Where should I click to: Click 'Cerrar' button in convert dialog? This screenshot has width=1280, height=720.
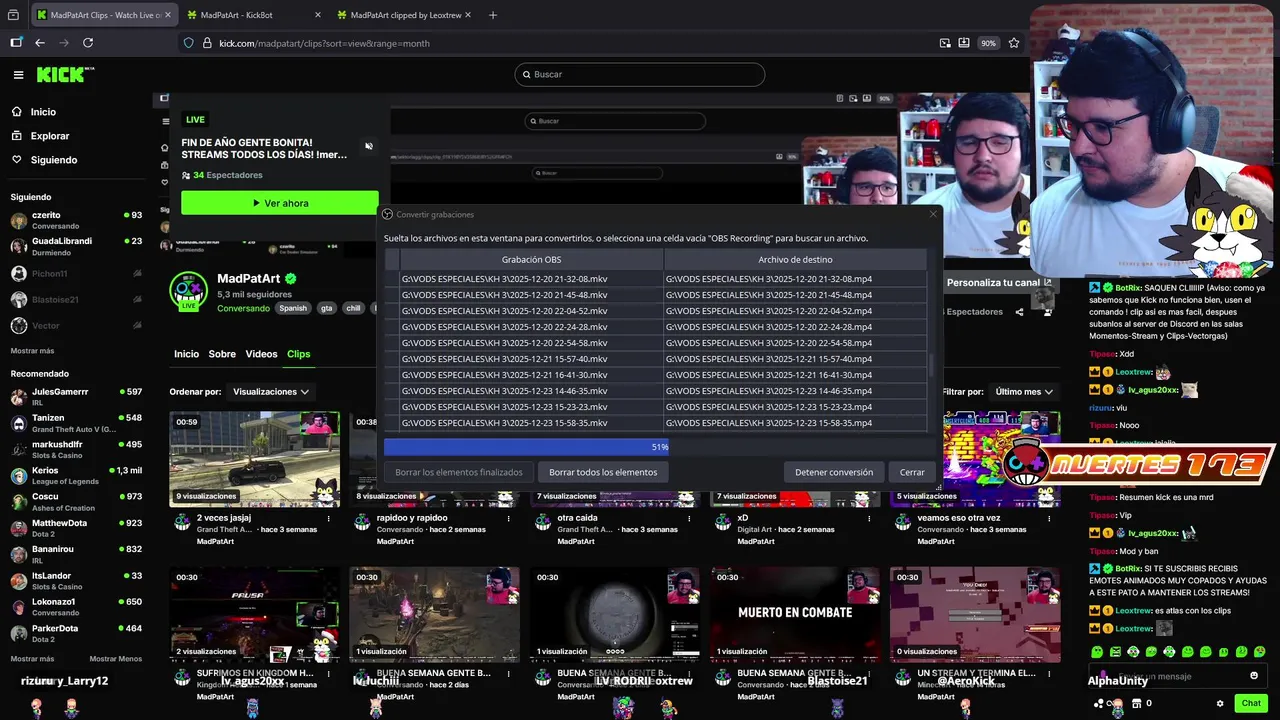(912, 472)
